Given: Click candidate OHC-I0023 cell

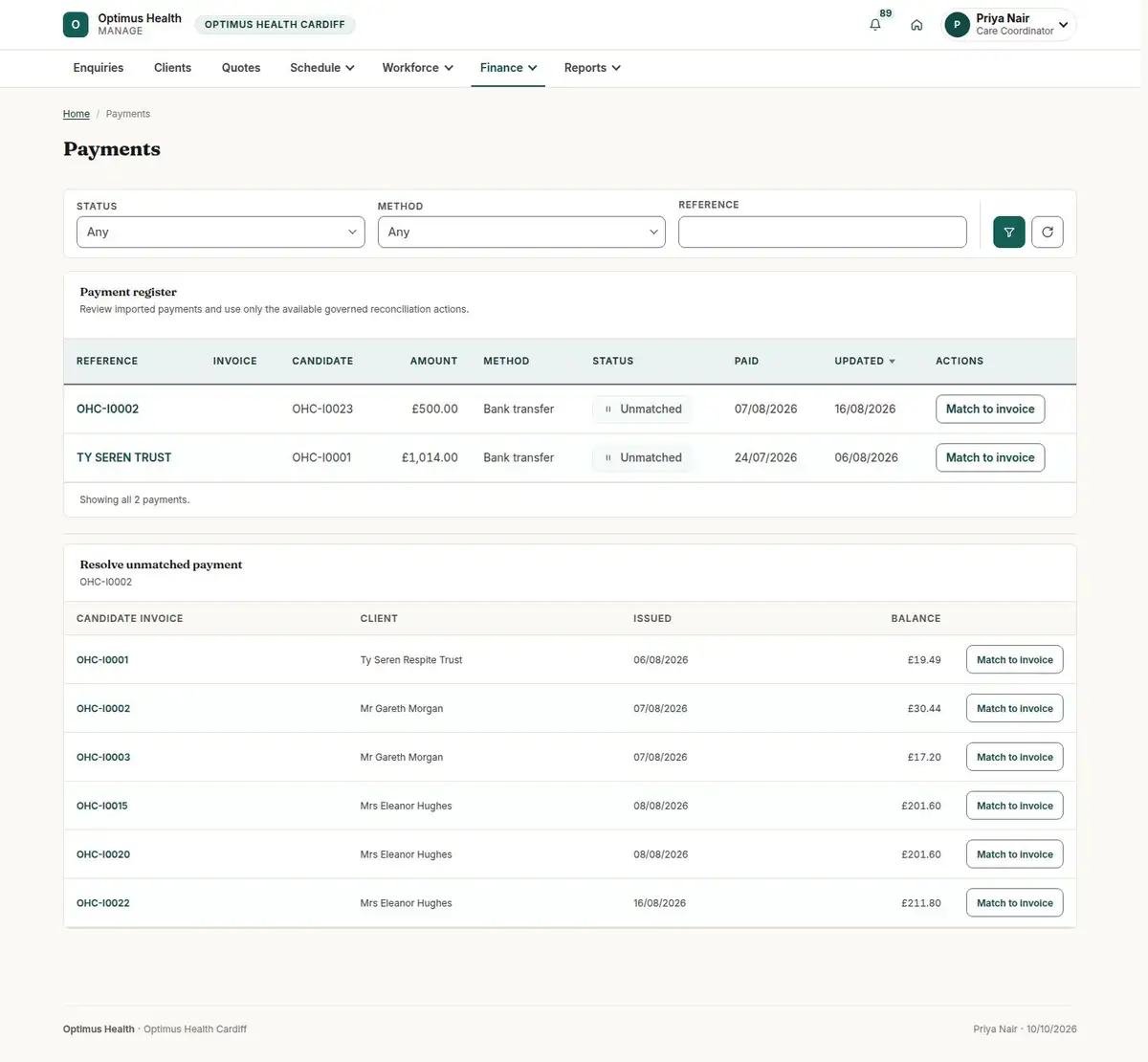Looking at the screenshot, I should pos(322,409).
